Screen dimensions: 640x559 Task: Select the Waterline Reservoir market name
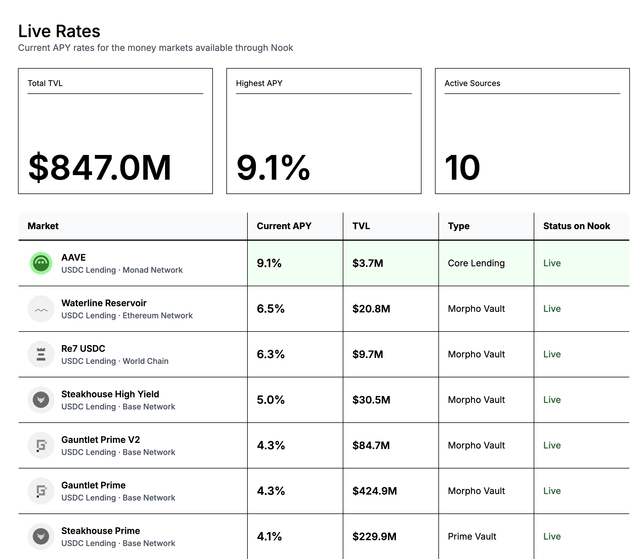(x=104, y=303)
